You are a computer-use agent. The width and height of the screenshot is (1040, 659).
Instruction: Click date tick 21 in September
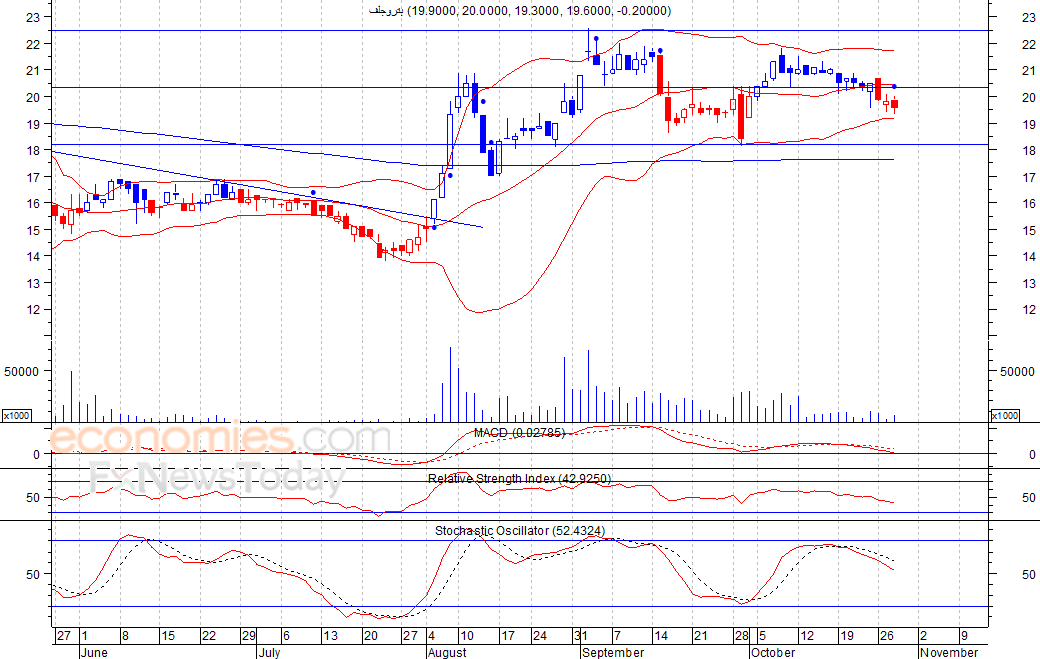(700, 636)
